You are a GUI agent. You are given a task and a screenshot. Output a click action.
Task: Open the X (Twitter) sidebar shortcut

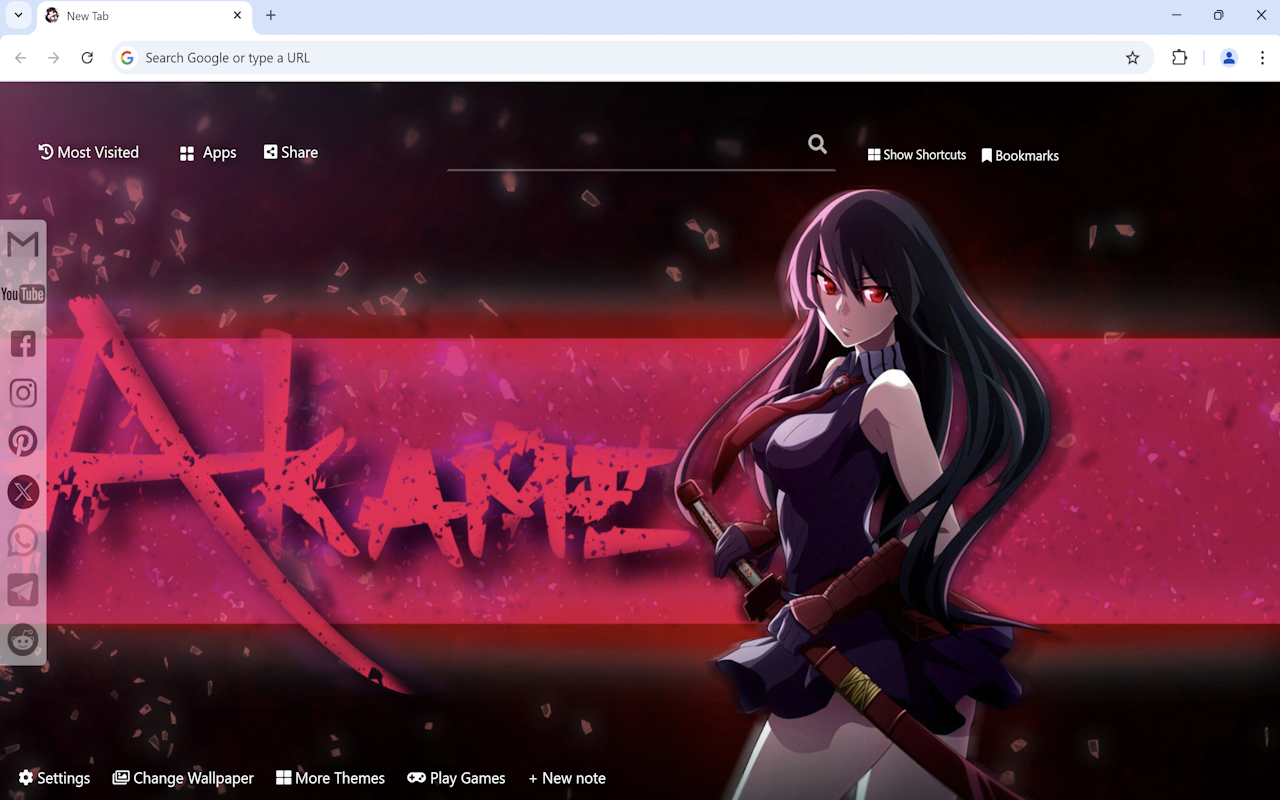click(22, 491)
